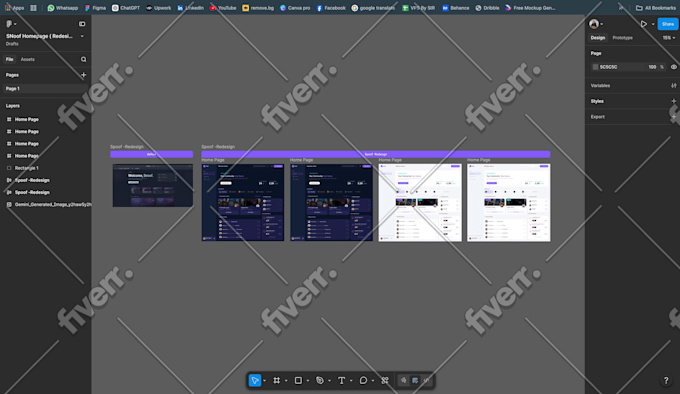Add export setting with Export plus
680x394 pixels.
point(673,117)
